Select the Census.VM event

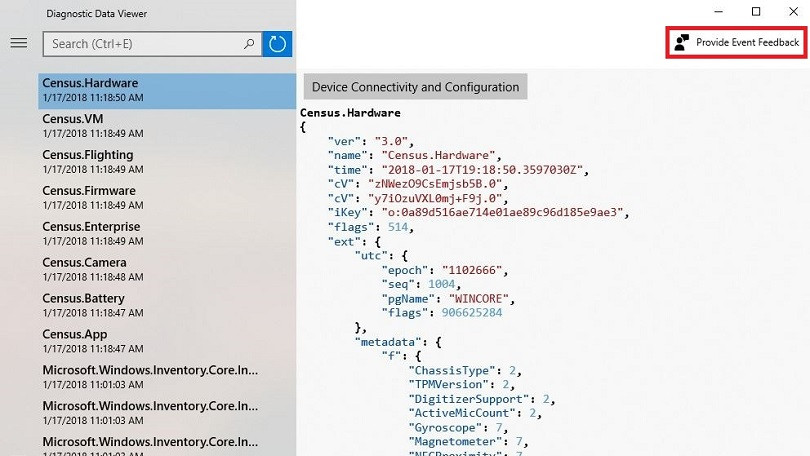tap(167, 126)
